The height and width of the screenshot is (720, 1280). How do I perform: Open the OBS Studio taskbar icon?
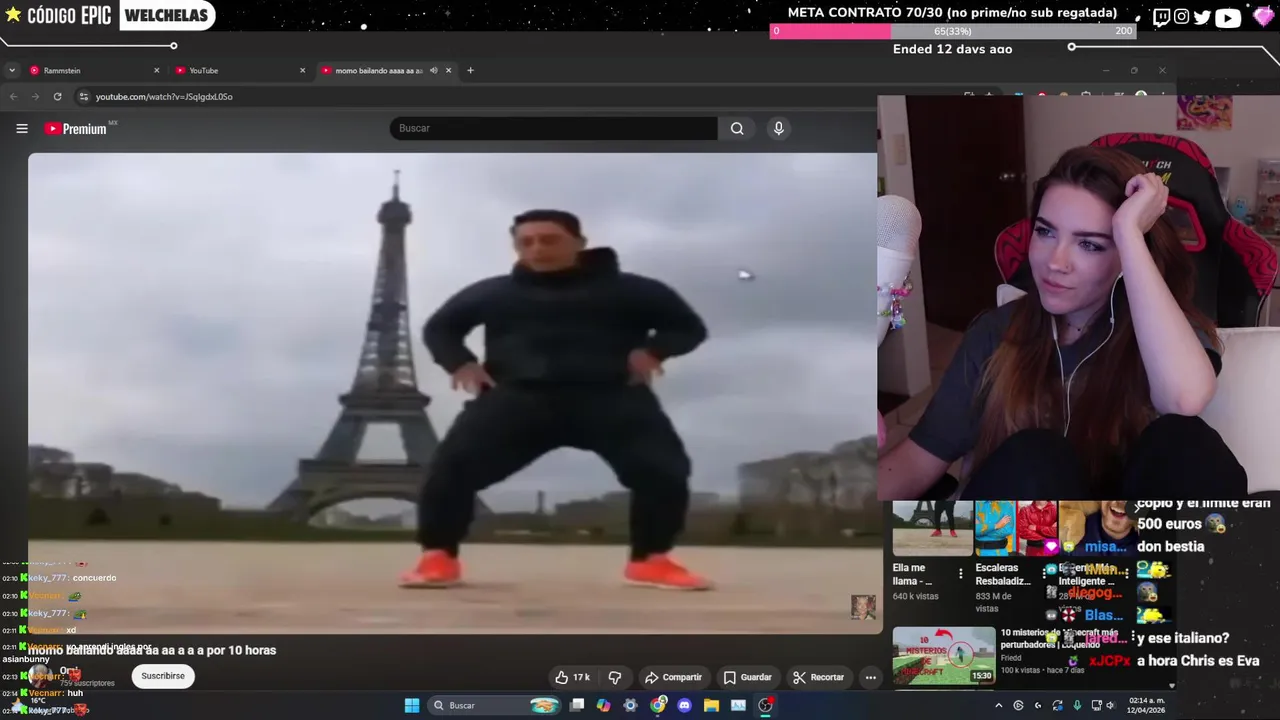tap(765, 705)
